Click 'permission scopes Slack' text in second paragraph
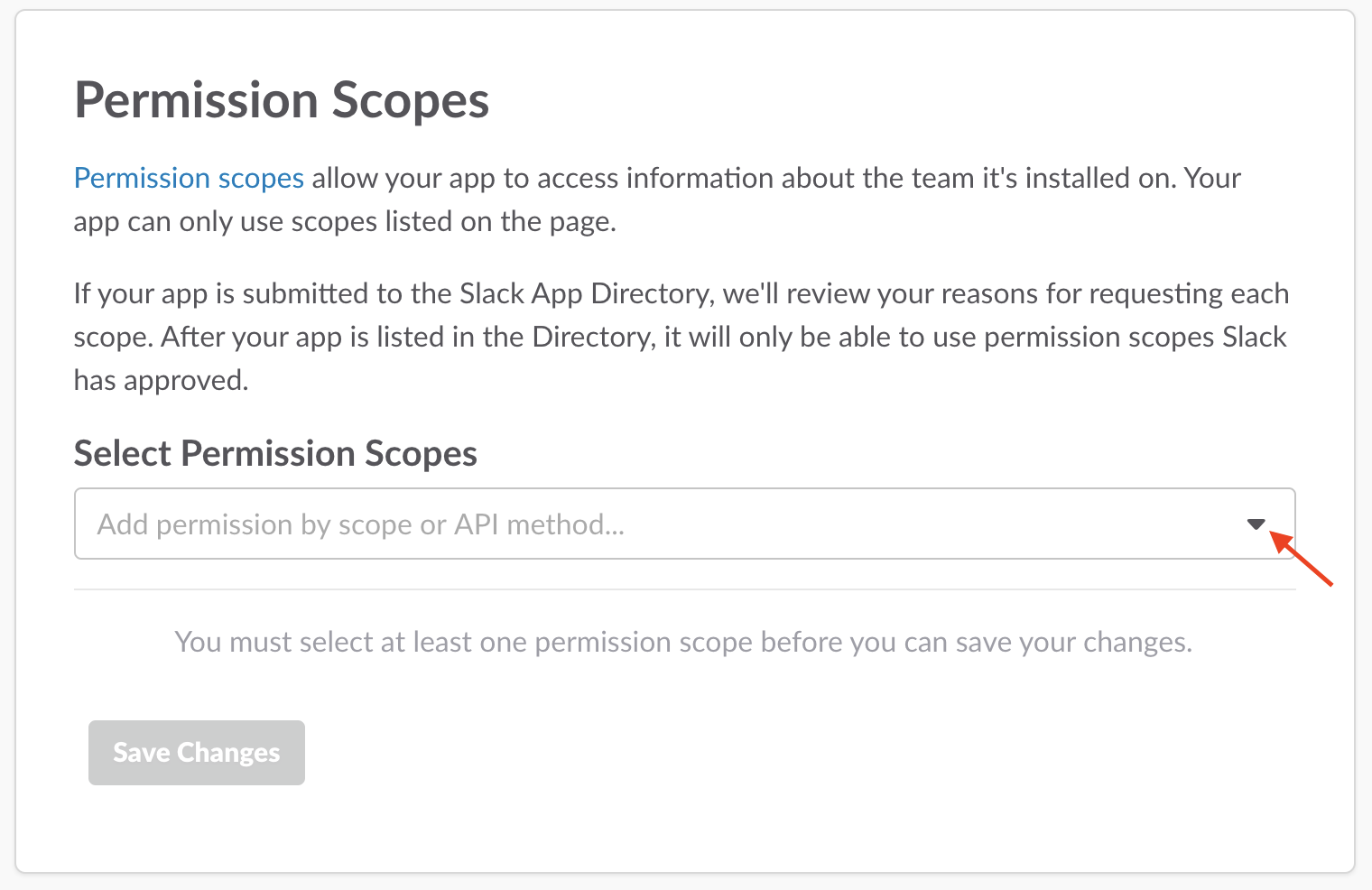This screenshot has width=1372, height=890. click(1135, 338)
